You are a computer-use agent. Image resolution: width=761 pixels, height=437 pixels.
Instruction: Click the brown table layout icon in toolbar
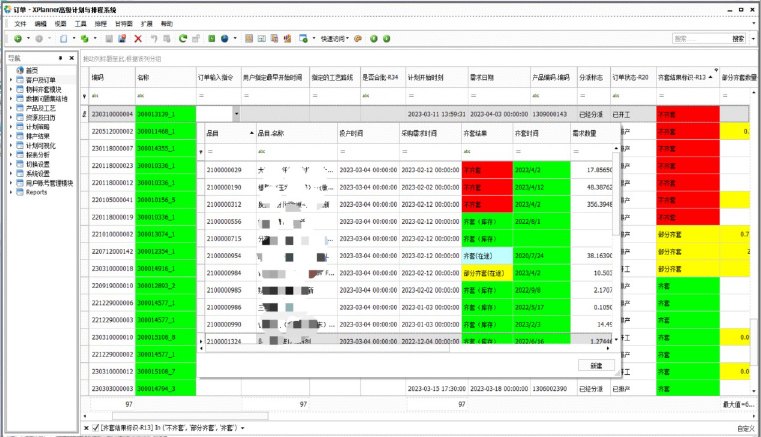click(249, 39)
